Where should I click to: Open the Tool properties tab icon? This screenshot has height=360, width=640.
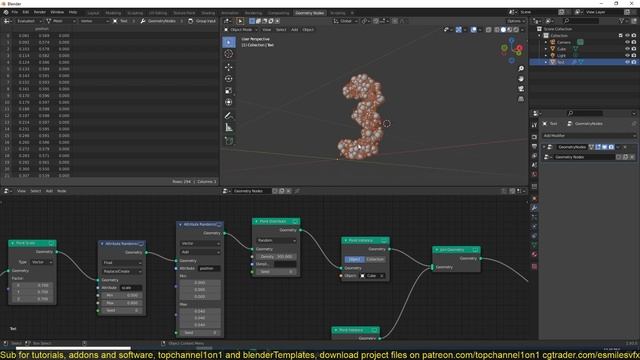pos(534,125)
